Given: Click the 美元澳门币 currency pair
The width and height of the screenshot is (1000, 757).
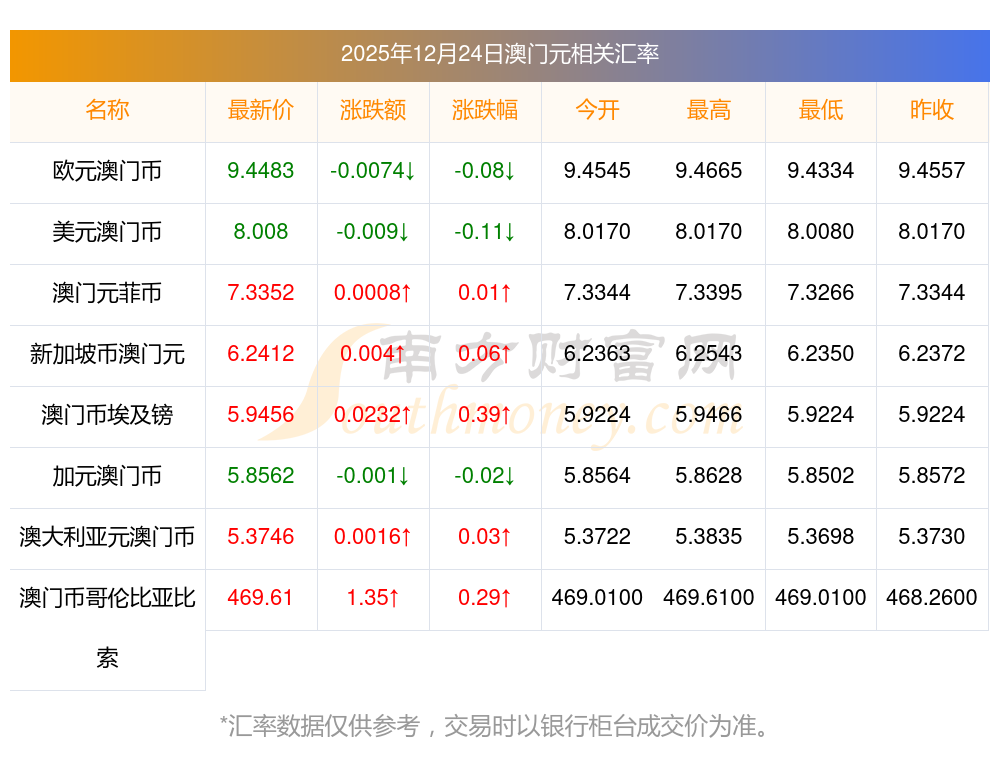Looking at the screenshot, I should click(x=107, y=232).
